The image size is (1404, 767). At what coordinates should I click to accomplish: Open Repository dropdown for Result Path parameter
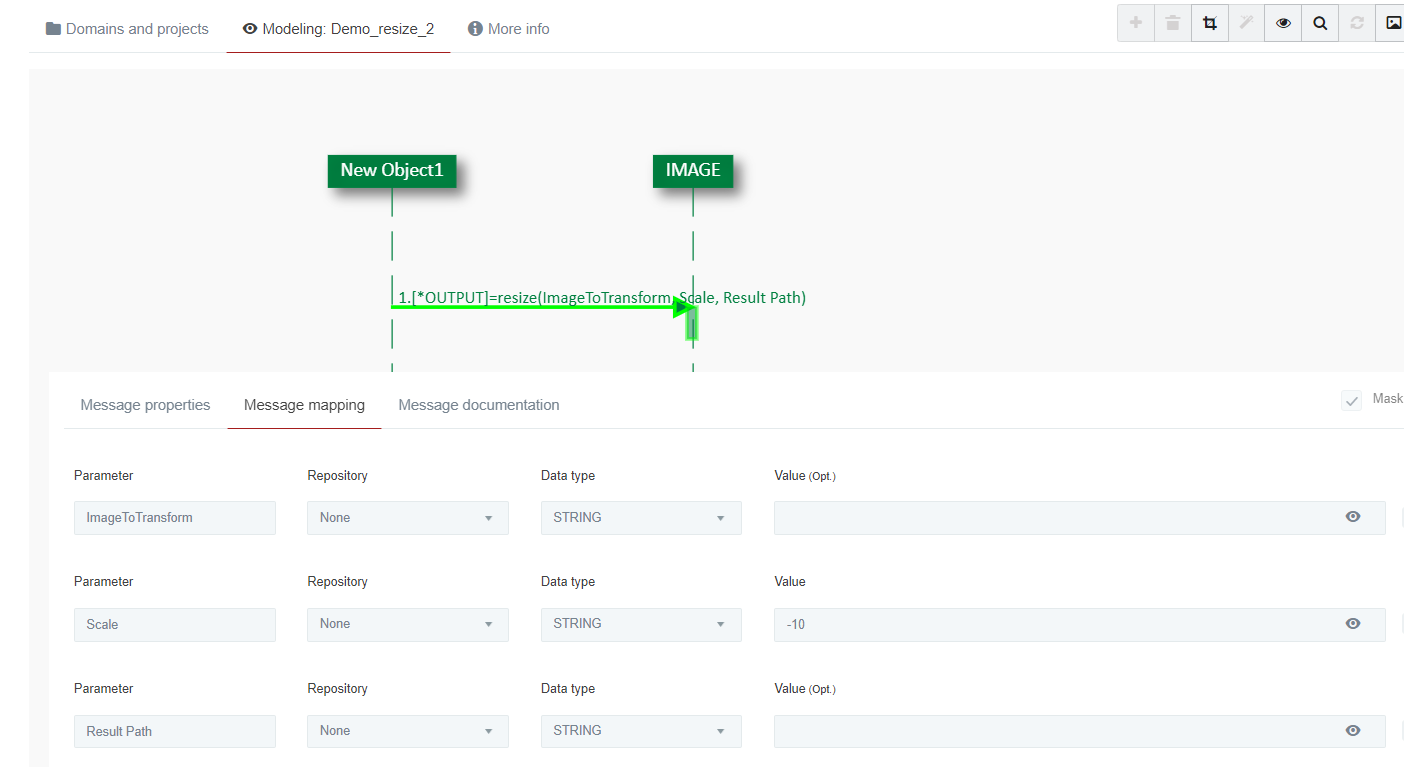(407, 731)
